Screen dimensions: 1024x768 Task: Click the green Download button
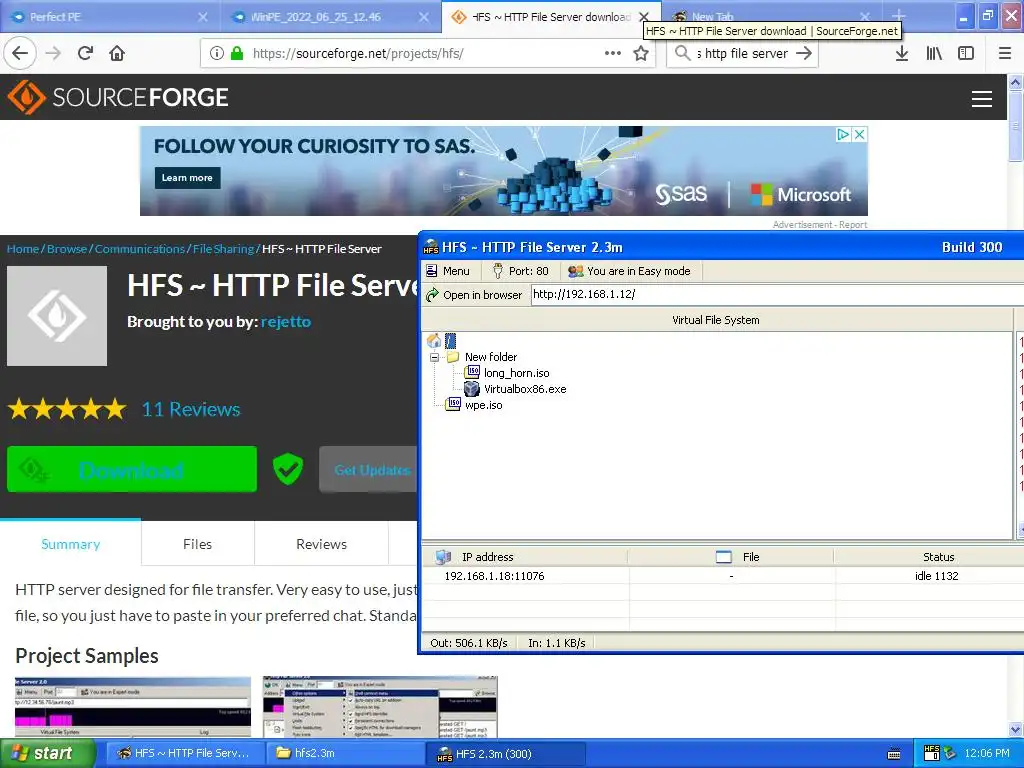132,469
